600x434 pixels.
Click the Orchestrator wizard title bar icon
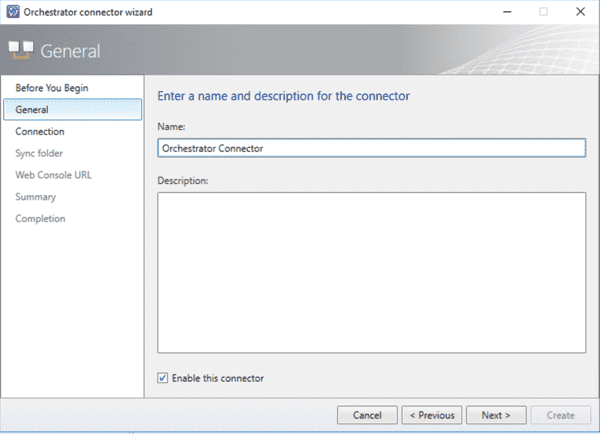13,12
